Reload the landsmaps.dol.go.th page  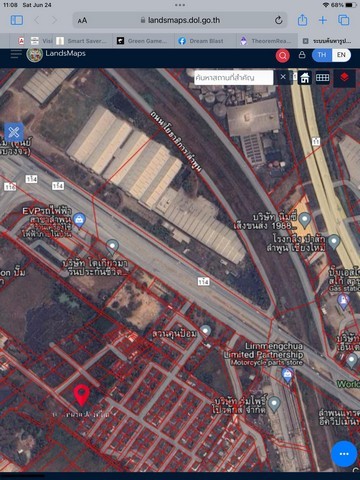(279, 20)
